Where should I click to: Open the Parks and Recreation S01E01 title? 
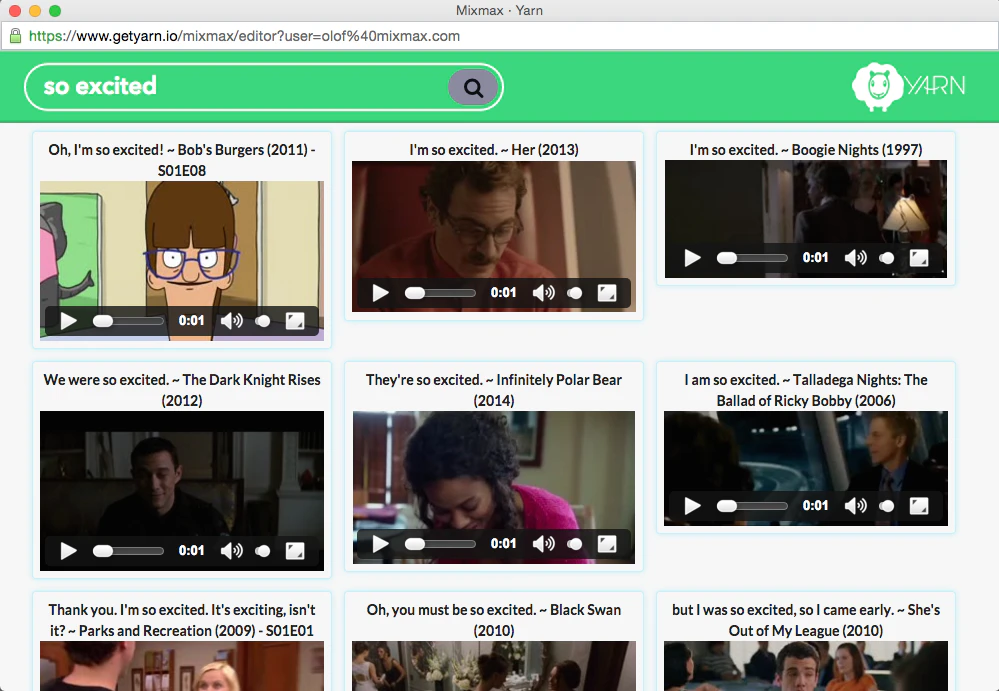tap(182, 620)
